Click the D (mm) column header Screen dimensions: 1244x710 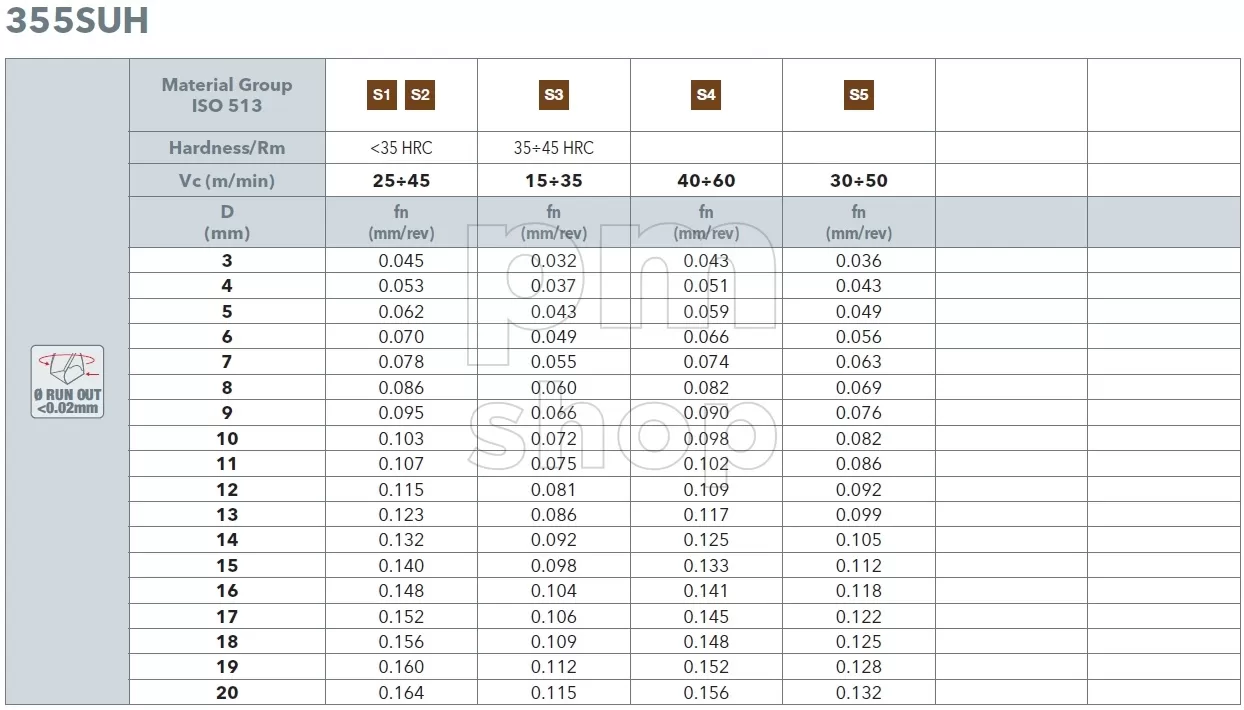click(x=227, y=222)
